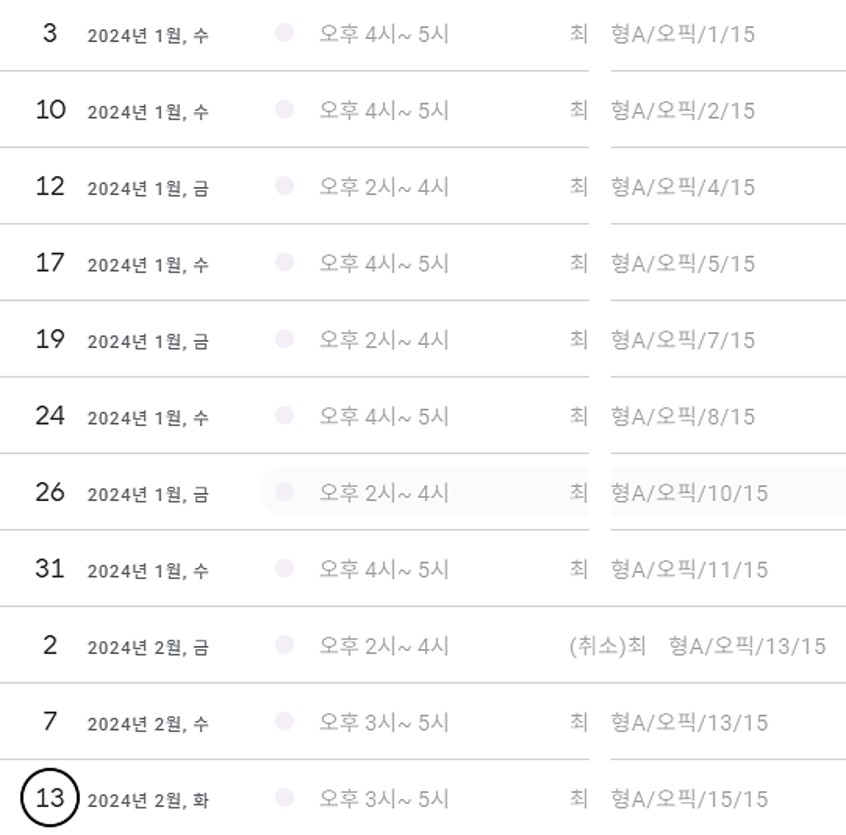The image size is (846, 835).
Task: Open the event titled 형A/오픽/15/15
Action: [x=689, y=799]
